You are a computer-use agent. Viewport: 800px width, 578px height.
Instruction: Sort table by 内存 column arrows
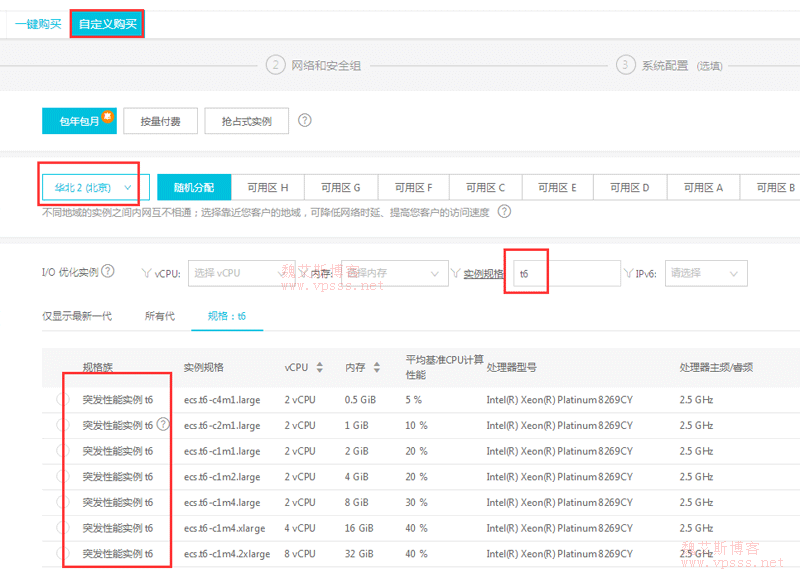coord(377,368)
